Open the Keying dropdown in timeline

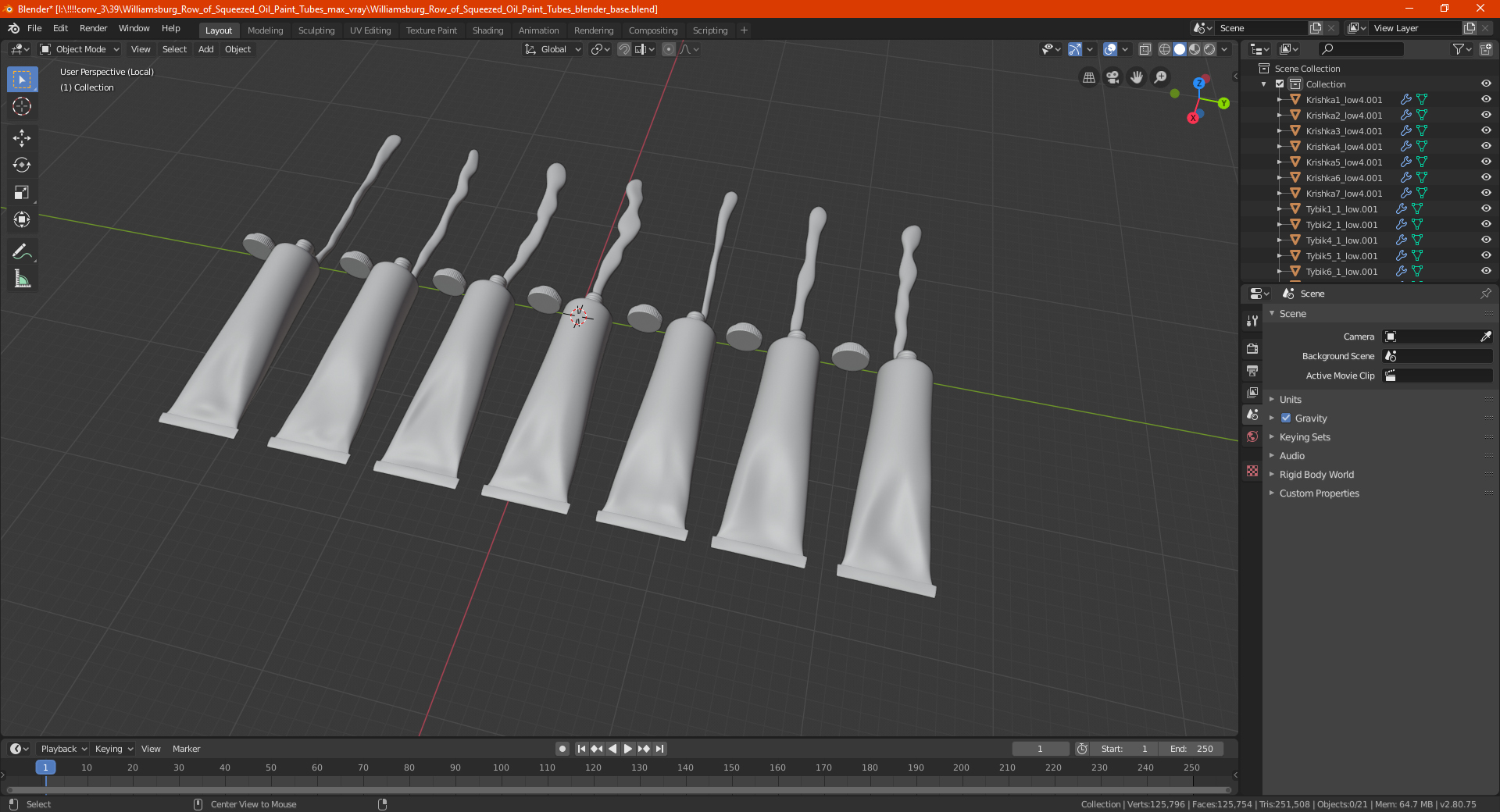[114, 749]
